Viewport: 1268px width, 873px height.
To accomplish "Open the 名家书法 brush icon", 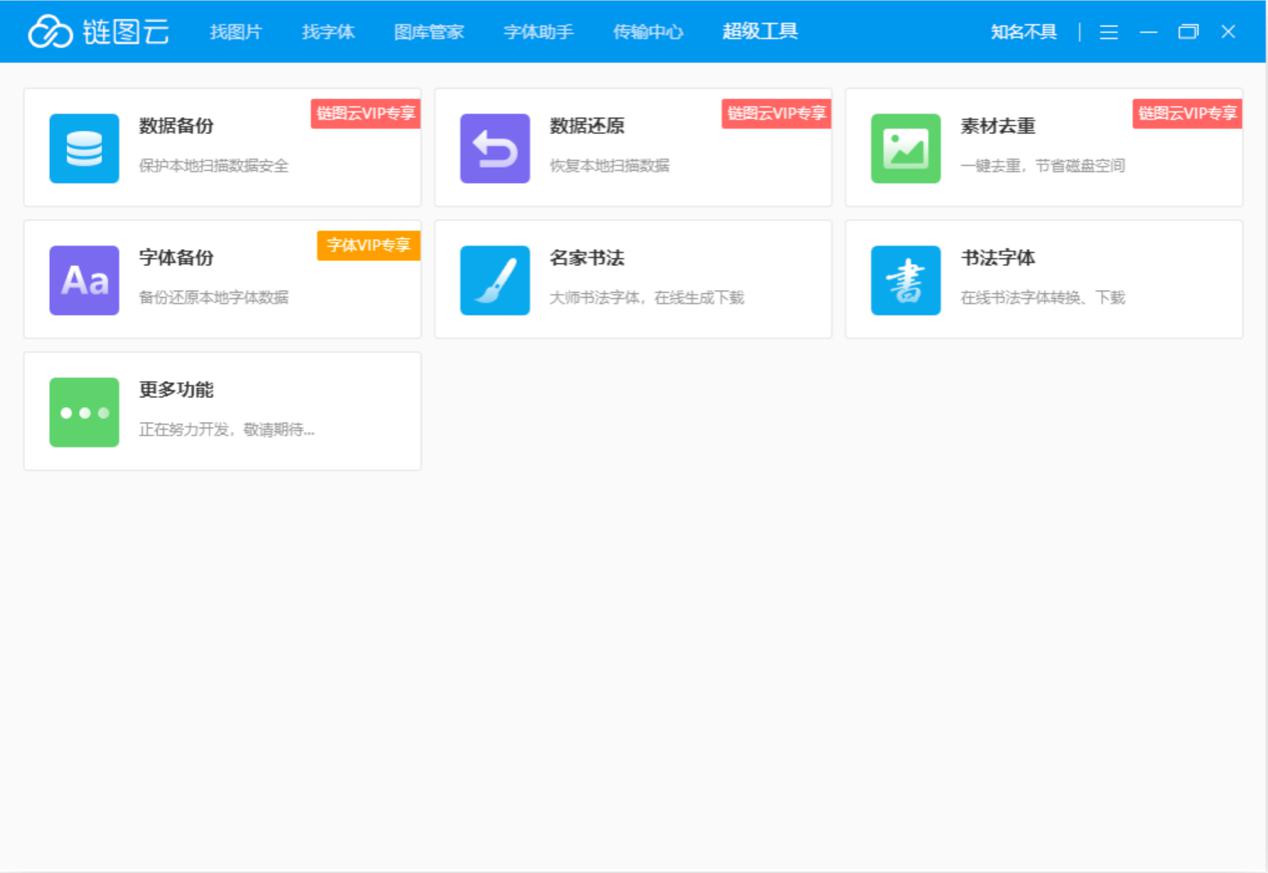I will (x=495, y=280).
